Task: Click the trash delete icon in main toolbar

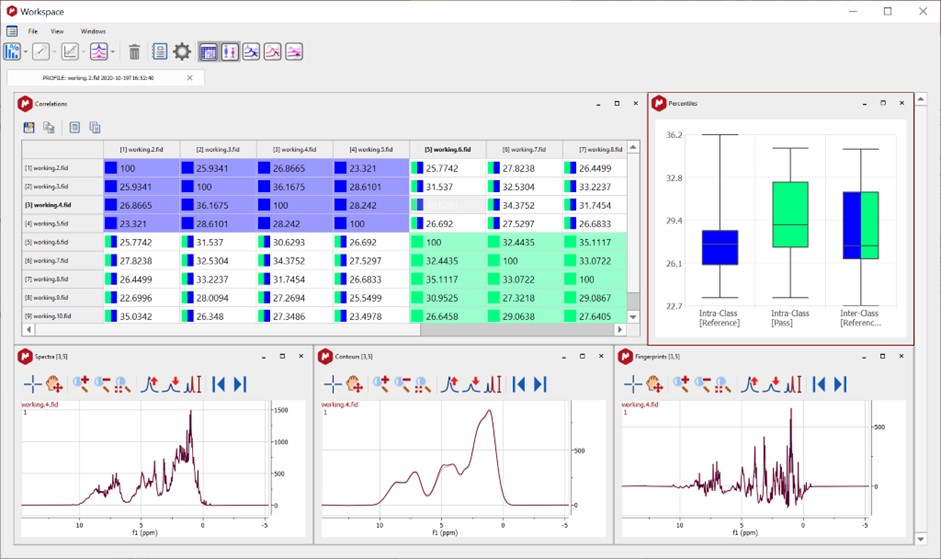Action: [x=134, y=52]
